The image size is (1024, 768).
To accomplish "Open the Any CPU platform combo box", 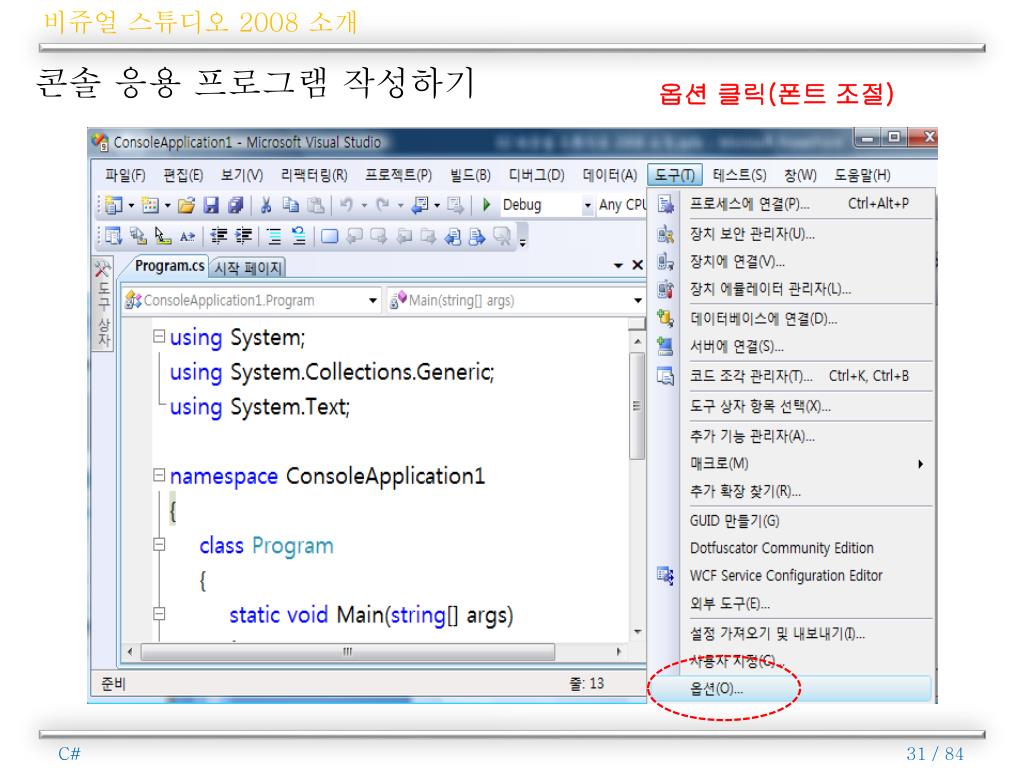I will 621,205.
